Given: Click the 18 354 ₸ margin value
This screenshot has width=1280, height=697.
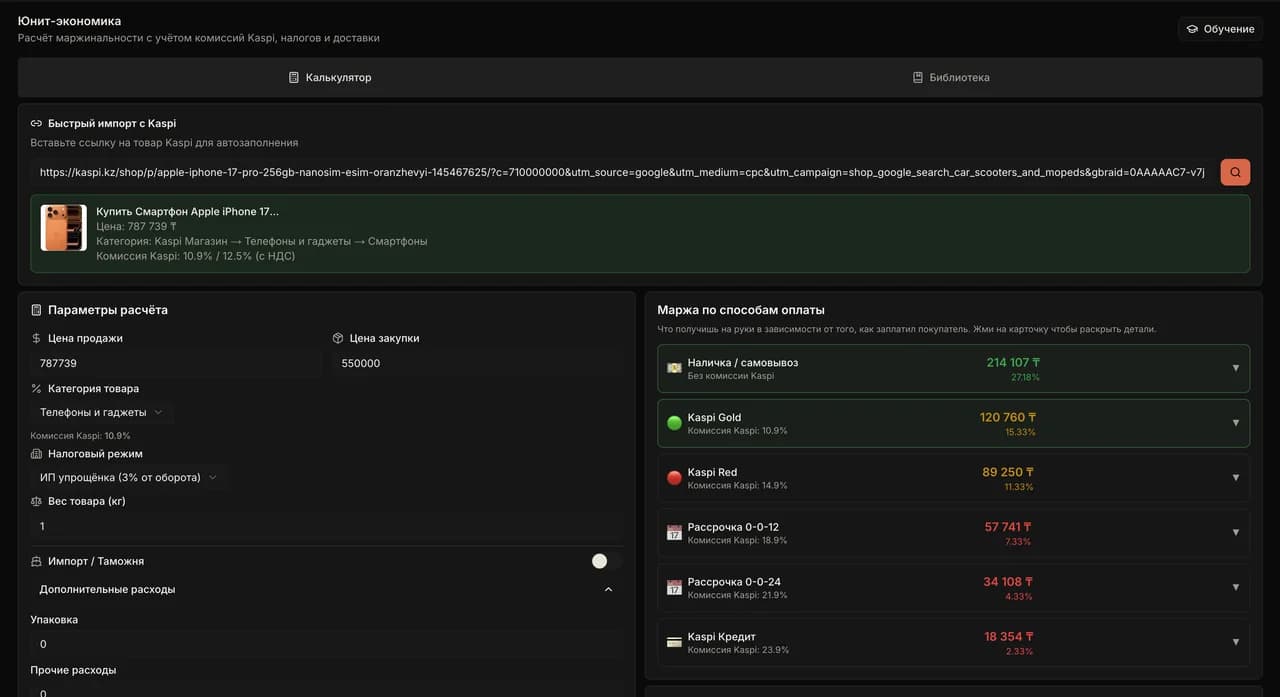Looking at the screenshot, I should (1009, 636).
